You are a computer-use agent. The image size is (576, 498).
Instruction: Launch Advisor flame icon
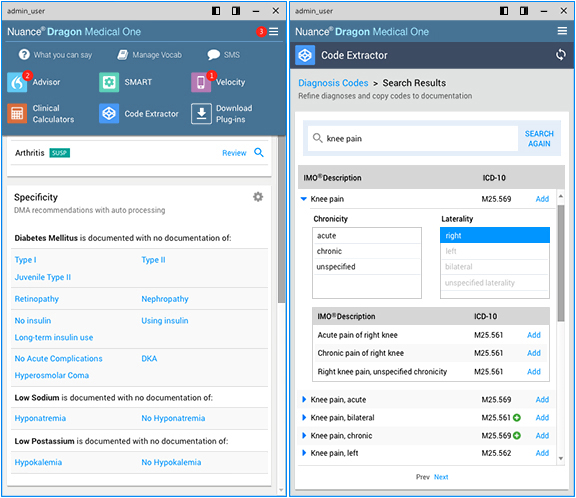point(17,82)
